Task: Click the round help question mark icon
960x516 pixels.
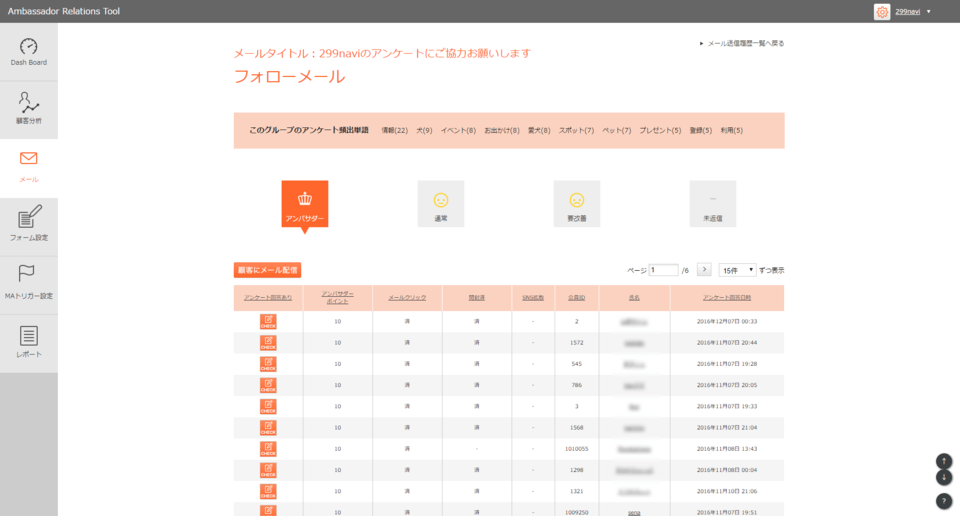Action: click(x=944, y=501)
